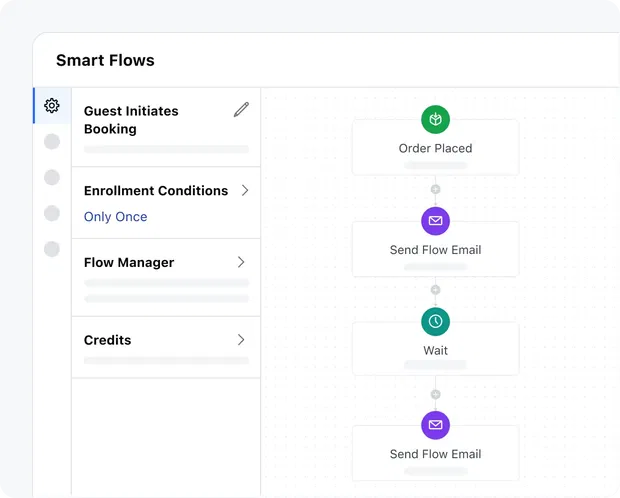Click the last Send Flow Email label

(x=435, y=454)
